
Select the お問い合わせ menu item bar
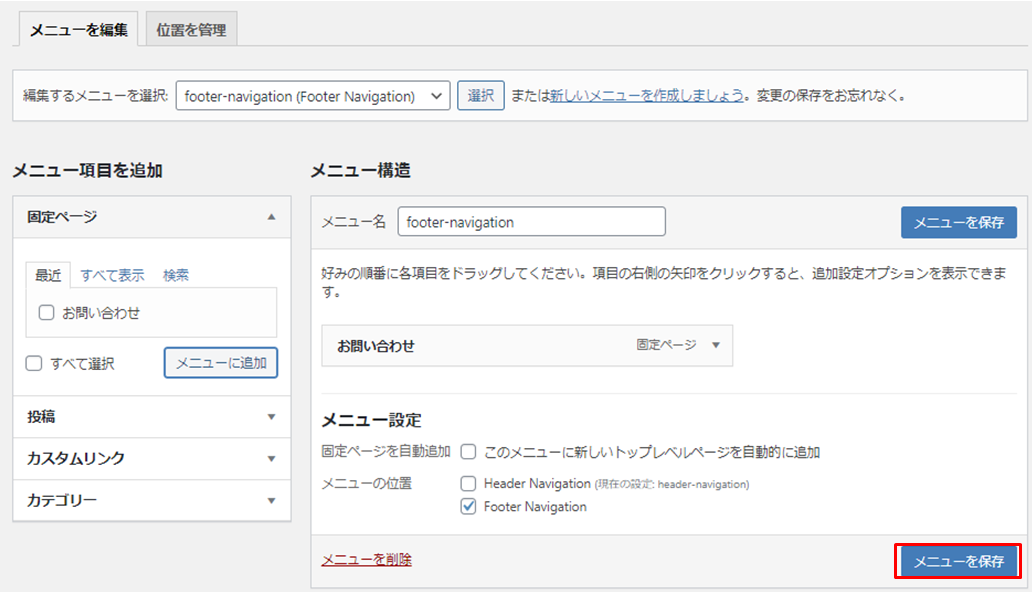click(527, 346)
